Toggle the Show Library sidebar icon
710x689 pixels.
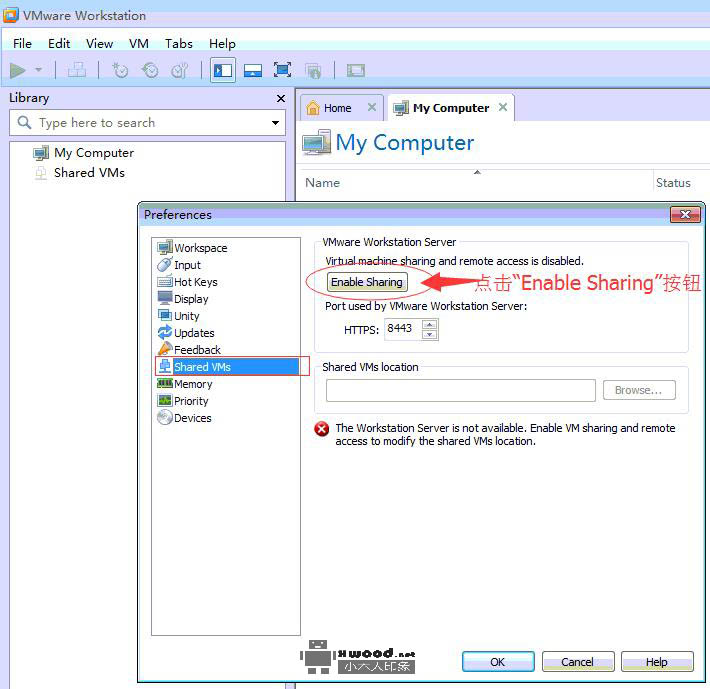pyautogui.click(x=223, y=71)
